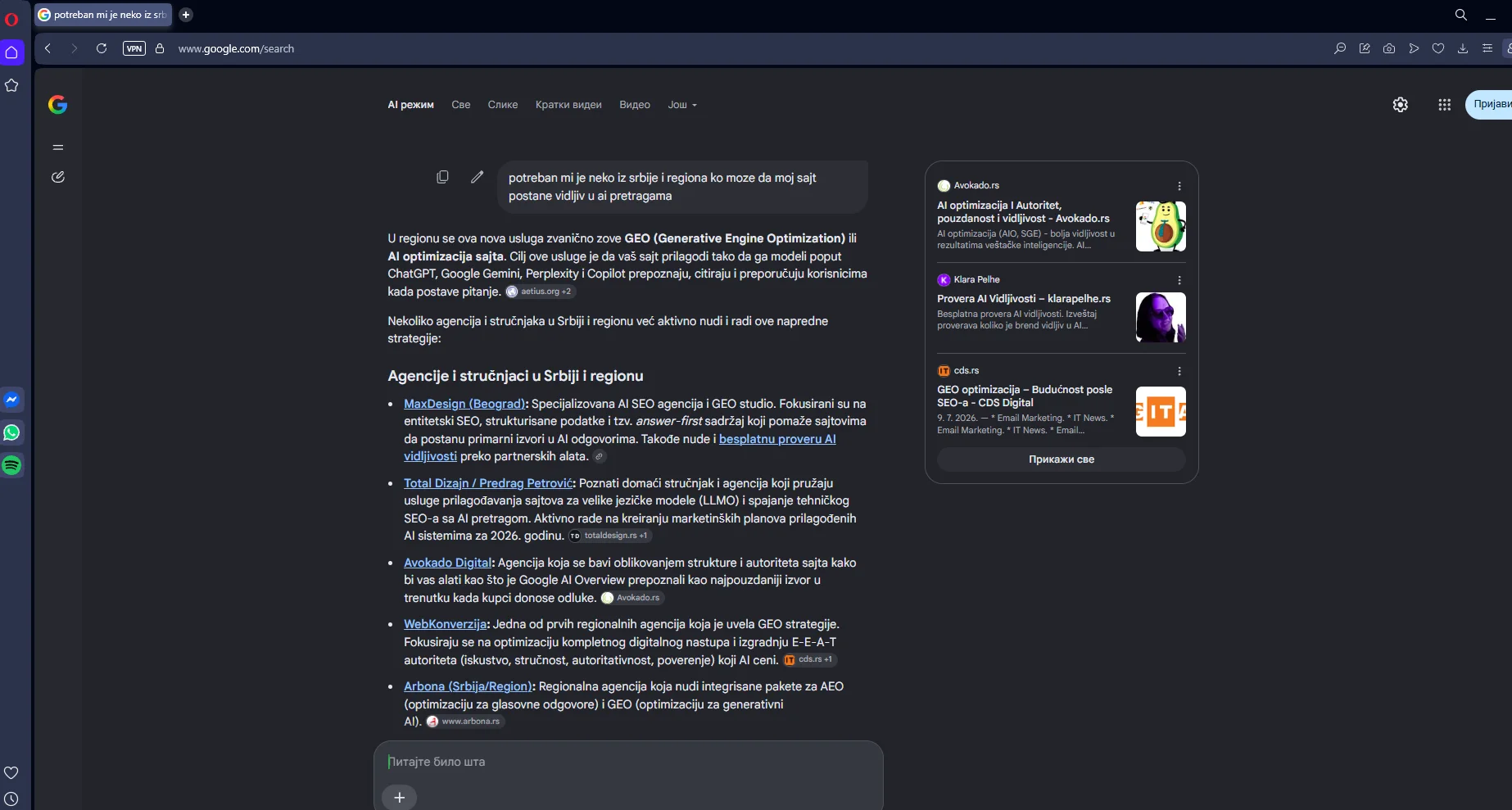Open the 'AI optimizacija I Autoritet' result title

click(x=1024, y=212)
